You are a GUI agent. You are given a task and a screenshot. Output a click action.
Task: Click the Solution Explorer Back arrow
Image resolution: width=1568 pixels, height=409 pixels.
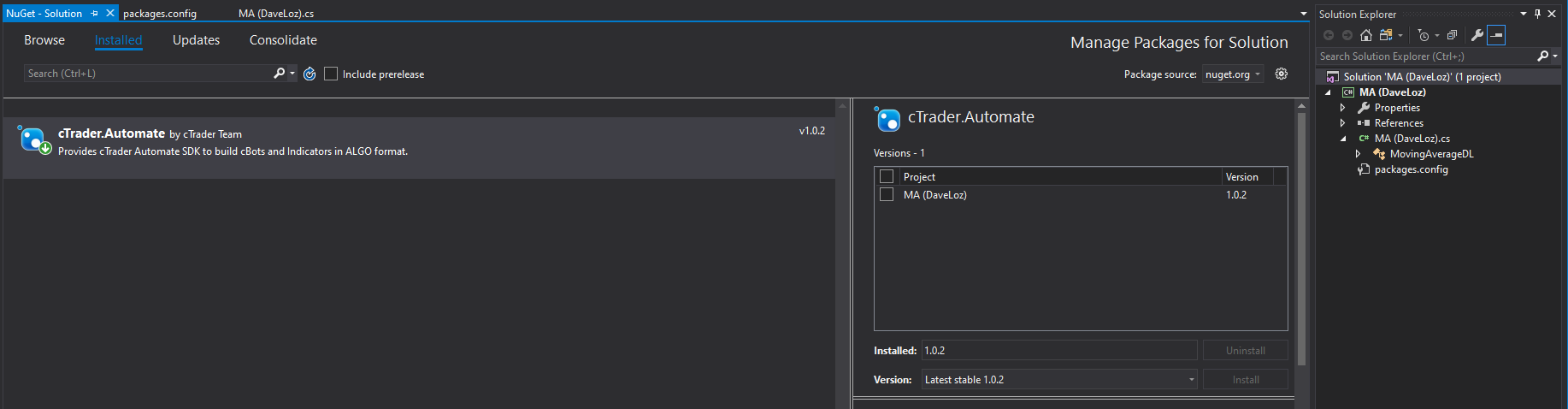pyautogui.click(x=1329, y=35)
